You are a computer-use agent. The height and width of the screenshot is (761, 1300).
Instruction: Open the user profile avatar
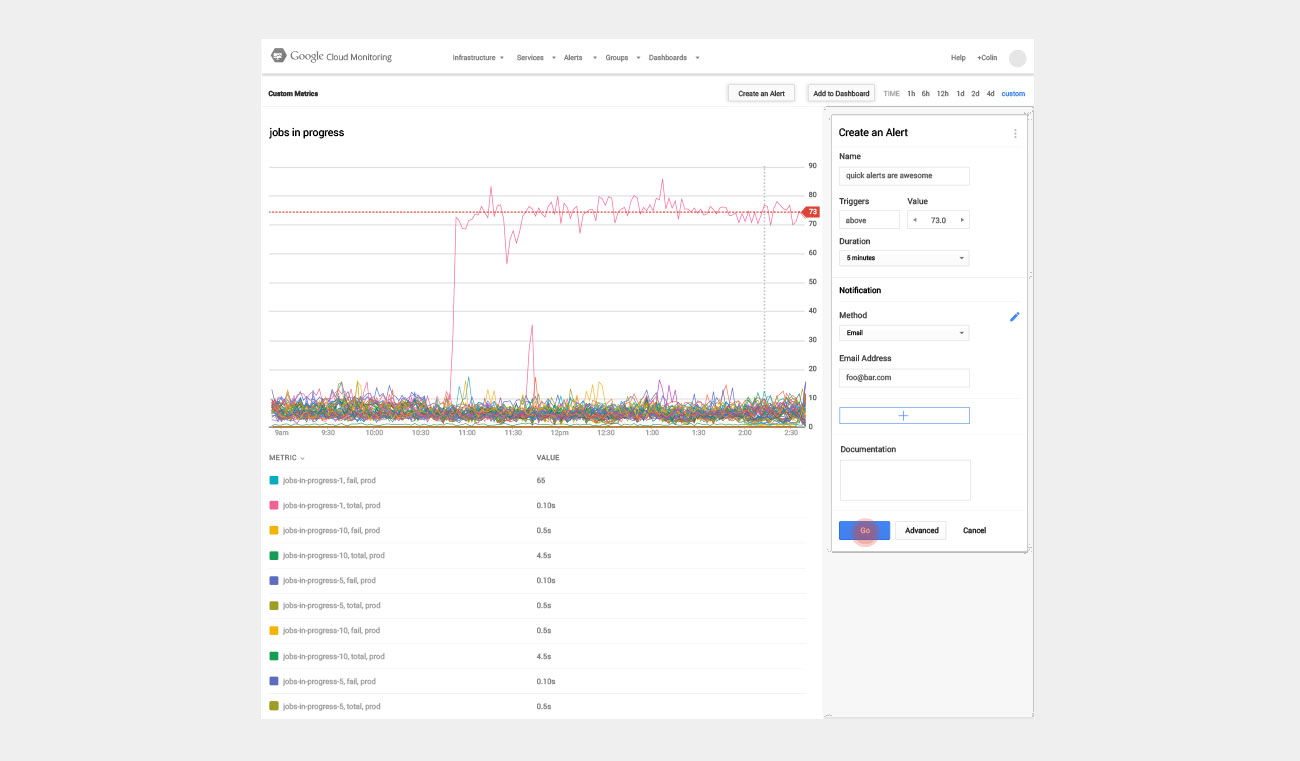[1017, 58]
